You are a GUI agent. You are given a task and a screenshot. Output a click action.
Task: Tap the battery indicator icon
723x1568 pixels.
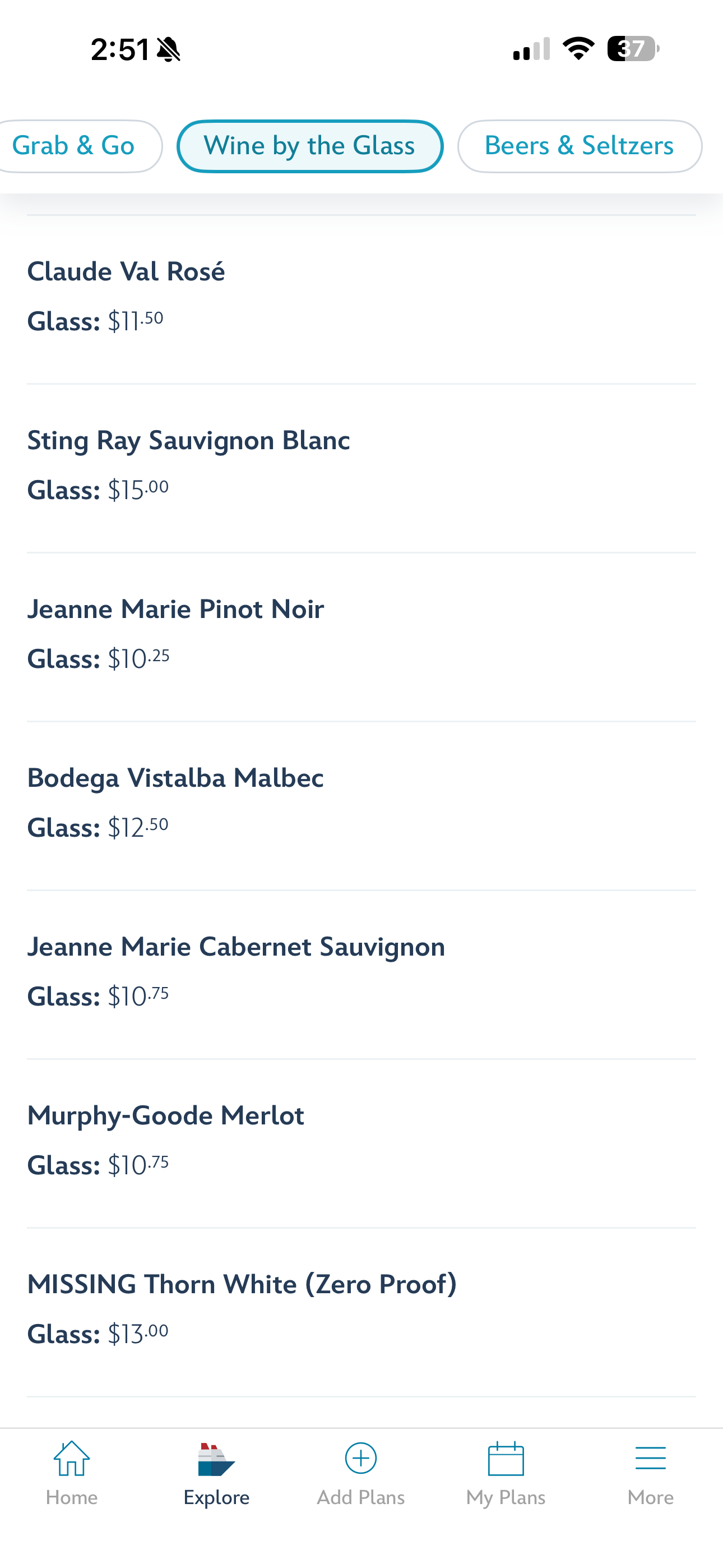[633, 49]
